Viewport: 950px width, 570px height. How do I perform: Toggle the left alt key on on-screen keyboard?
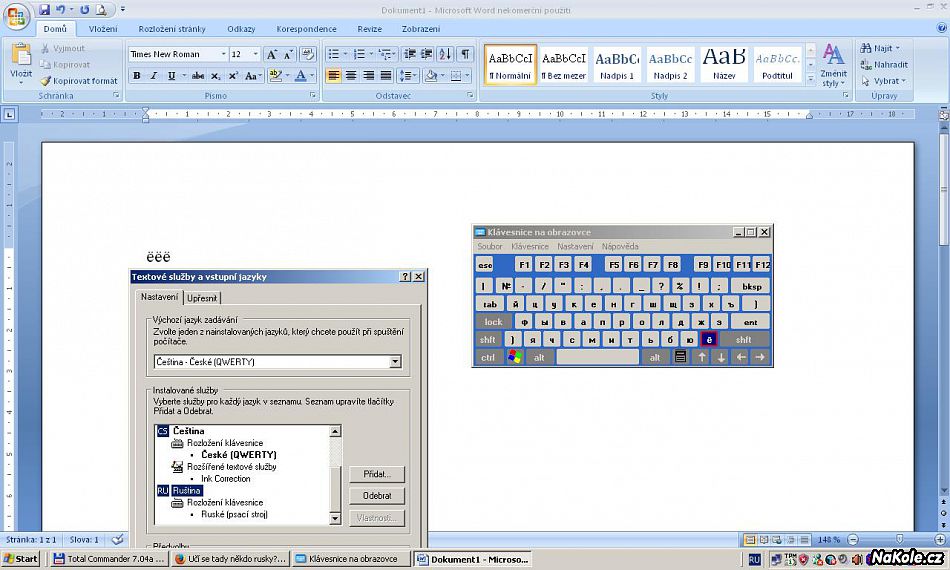coord(539,357)
